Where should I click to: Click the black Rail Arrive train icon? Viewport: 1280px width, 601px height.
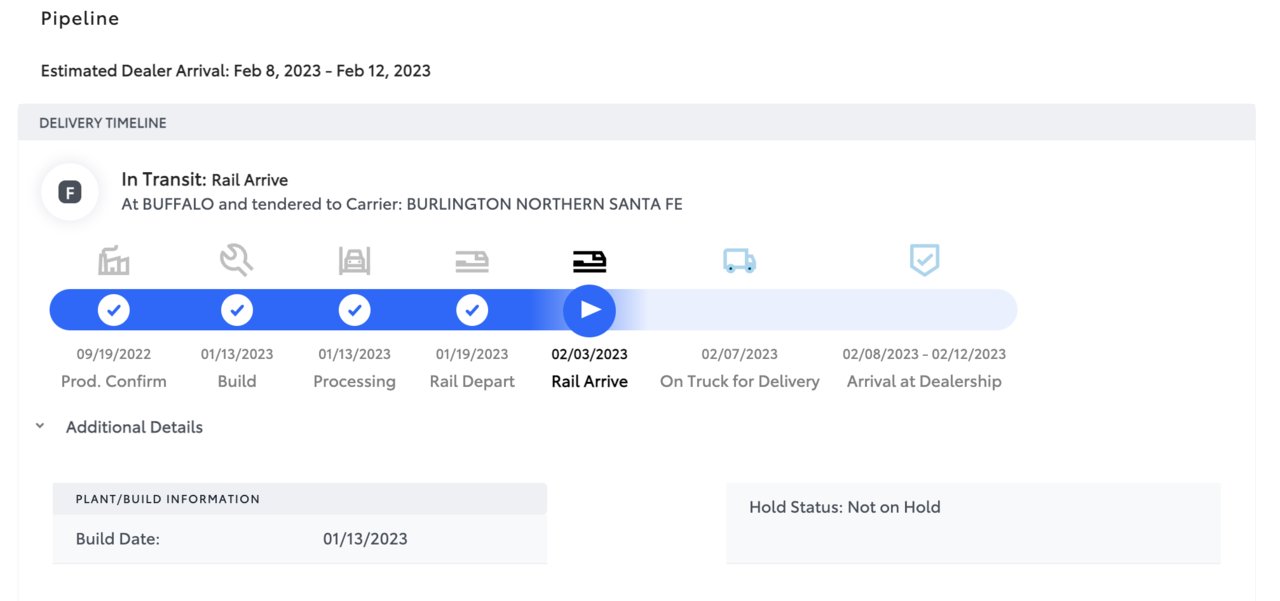coord(589,262)
